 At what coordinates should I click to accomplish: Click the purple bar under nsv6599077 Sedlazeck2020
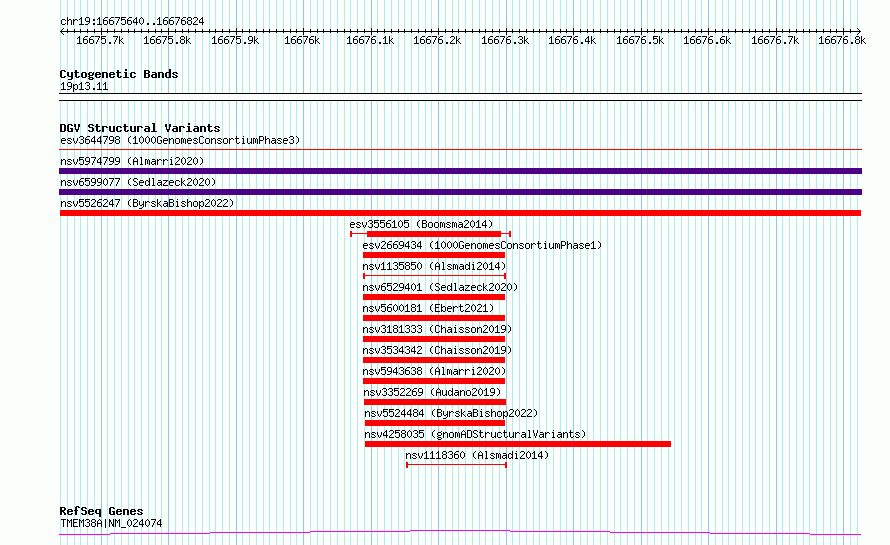[460, 192]
